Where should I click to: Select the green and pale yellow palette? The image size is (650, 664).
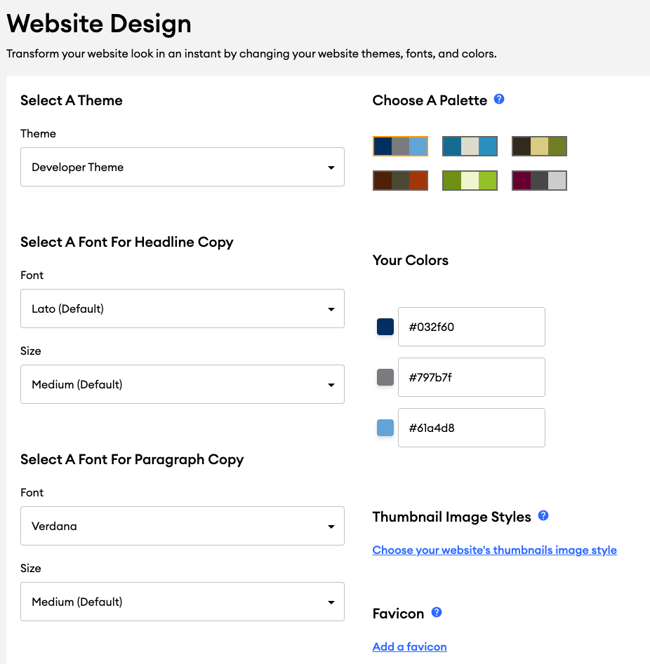tap(470, 180)
